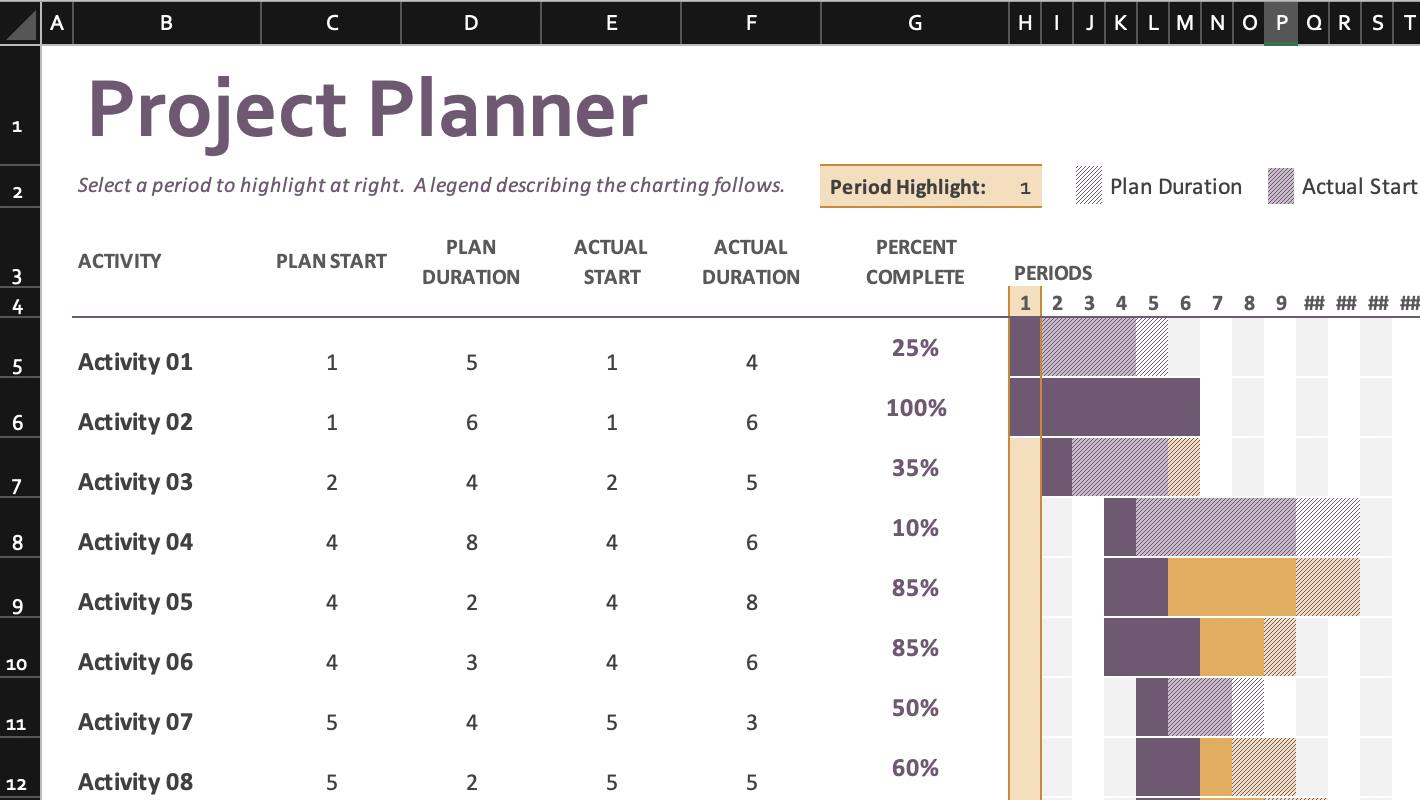This screenshot has height=800, width=1420.
Task: Click the PERIODS label cell
Action: coord(1052,272)
